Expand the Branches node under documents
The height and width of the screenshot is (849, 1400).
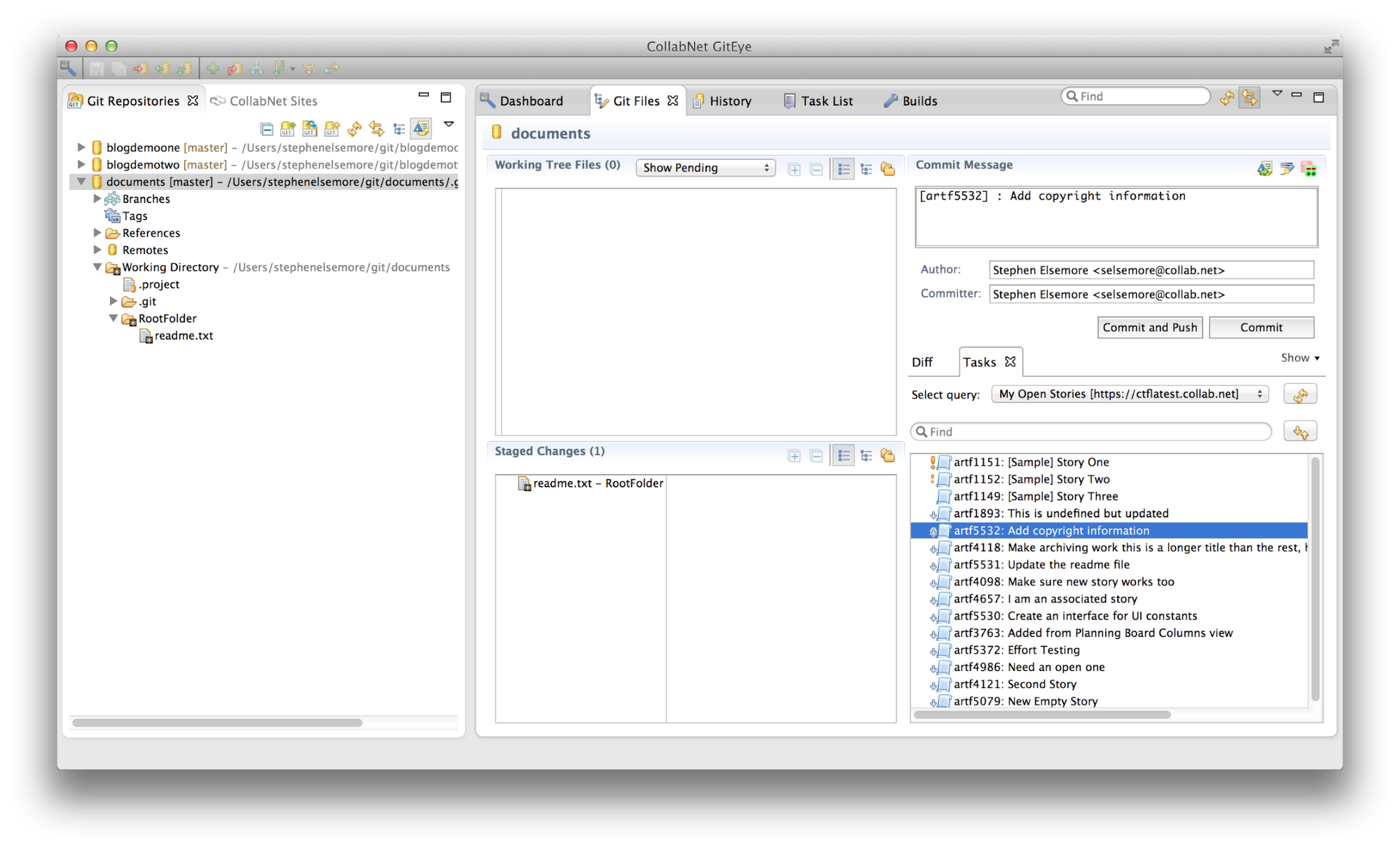(x=97, y=198)
